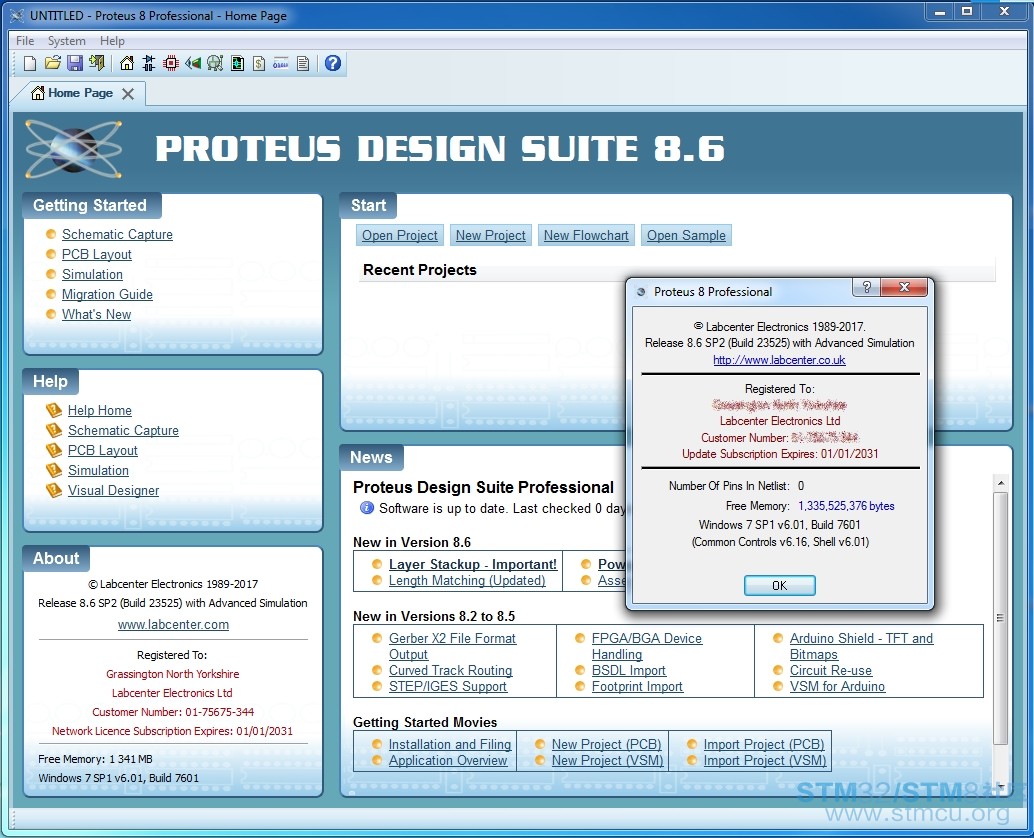Open Visual Designer help link

click(113, 491)
